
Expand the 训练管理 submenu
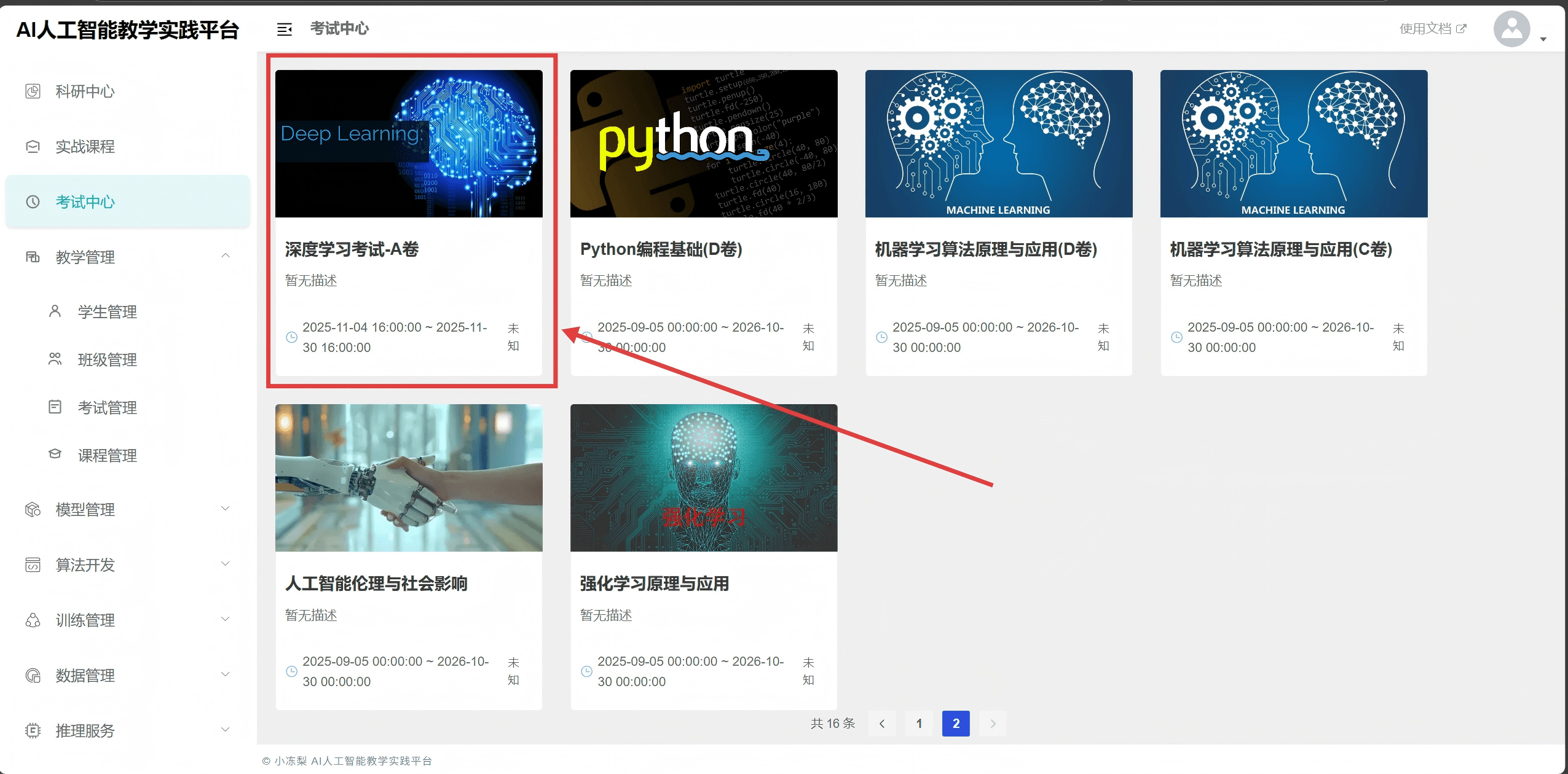226,619
